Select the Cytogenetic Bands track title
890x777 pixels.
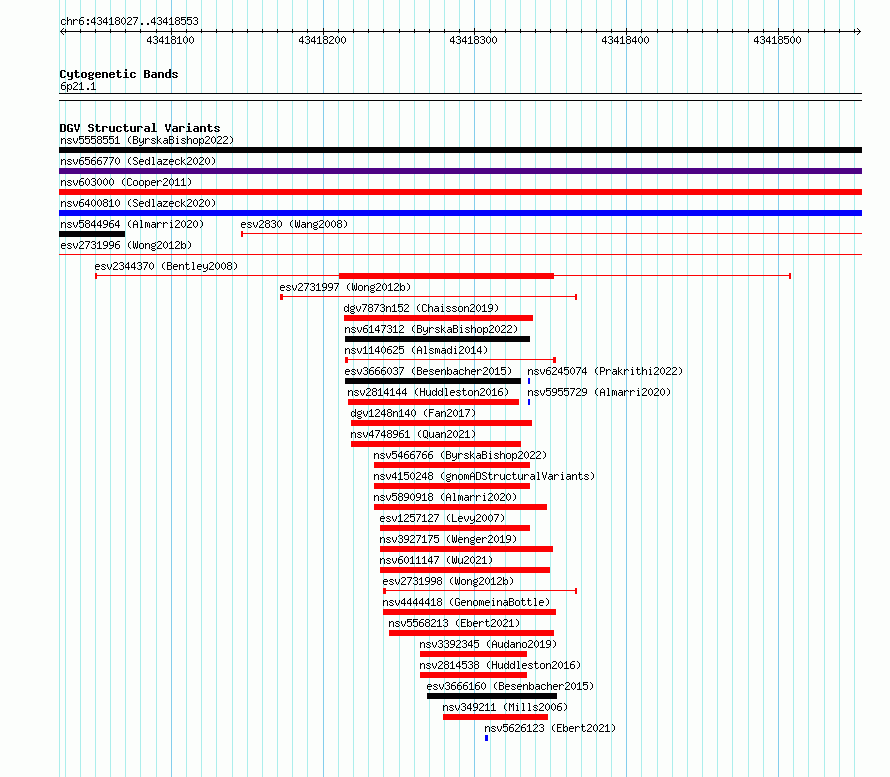tap(119, 74)
